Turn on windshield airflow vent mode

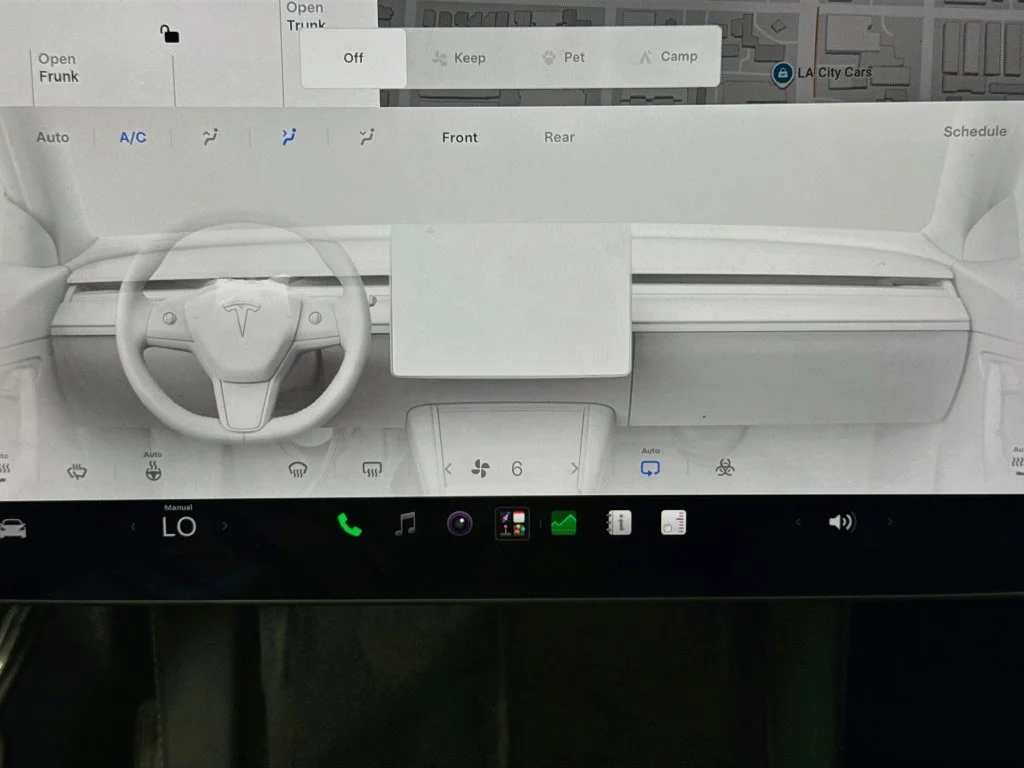click(x=210, y=137)
